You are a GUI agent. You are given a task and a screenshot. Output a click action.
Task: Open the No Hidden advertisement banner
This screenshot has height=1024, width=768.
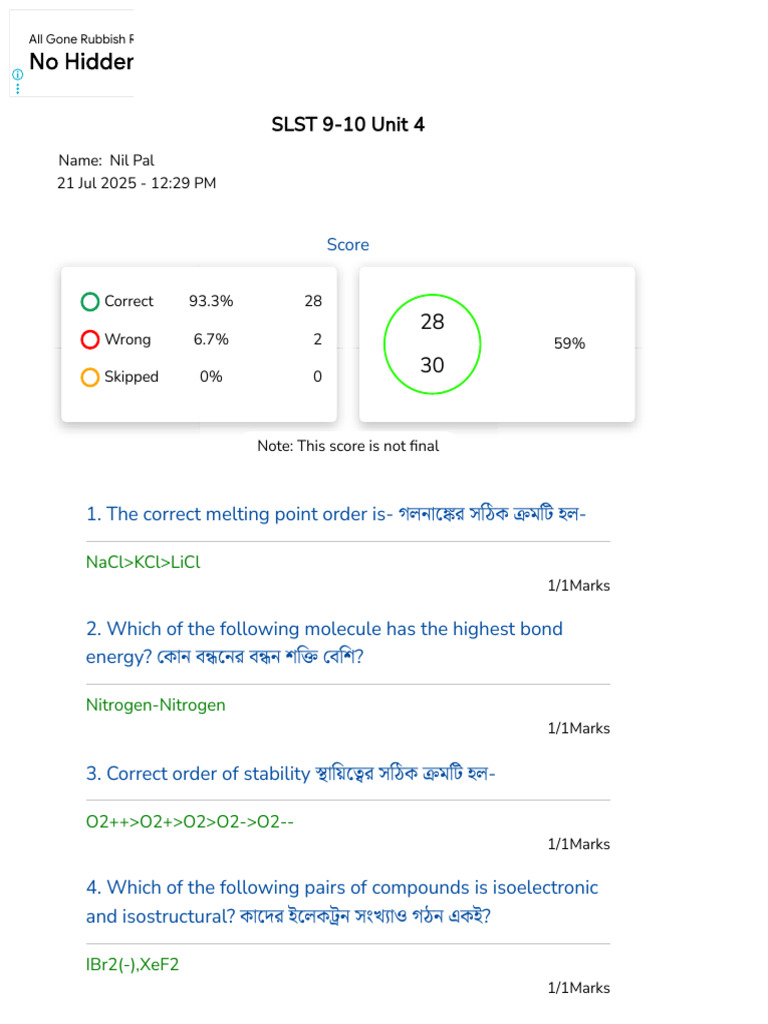click(x=72, y=53)
